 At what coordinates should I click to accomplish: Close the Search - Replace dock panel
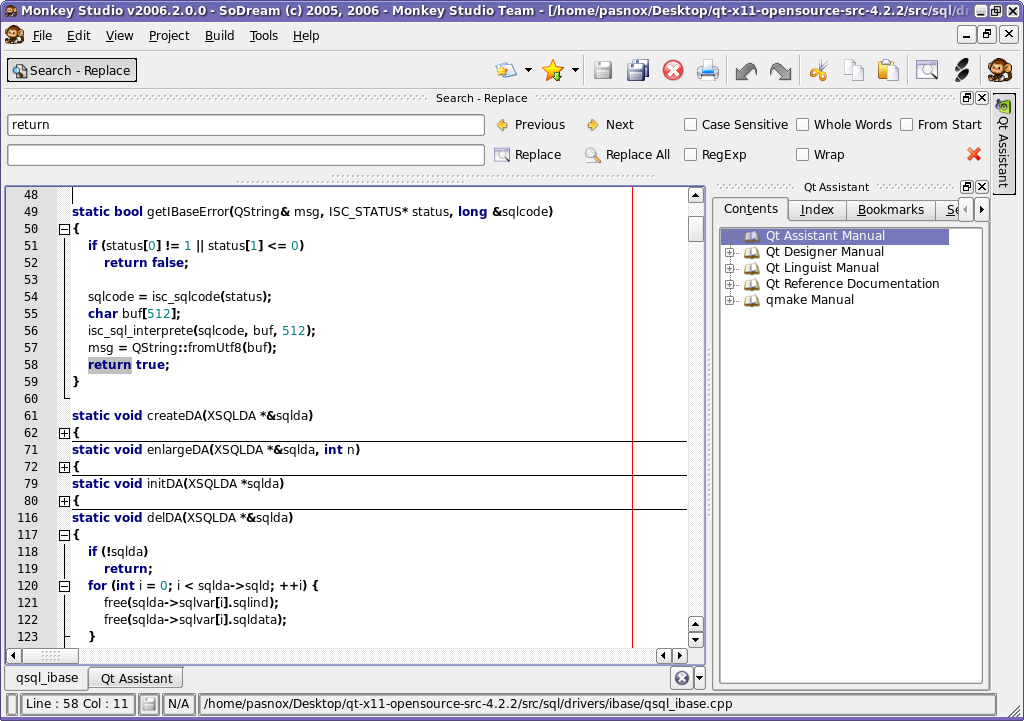click(982, 98)
